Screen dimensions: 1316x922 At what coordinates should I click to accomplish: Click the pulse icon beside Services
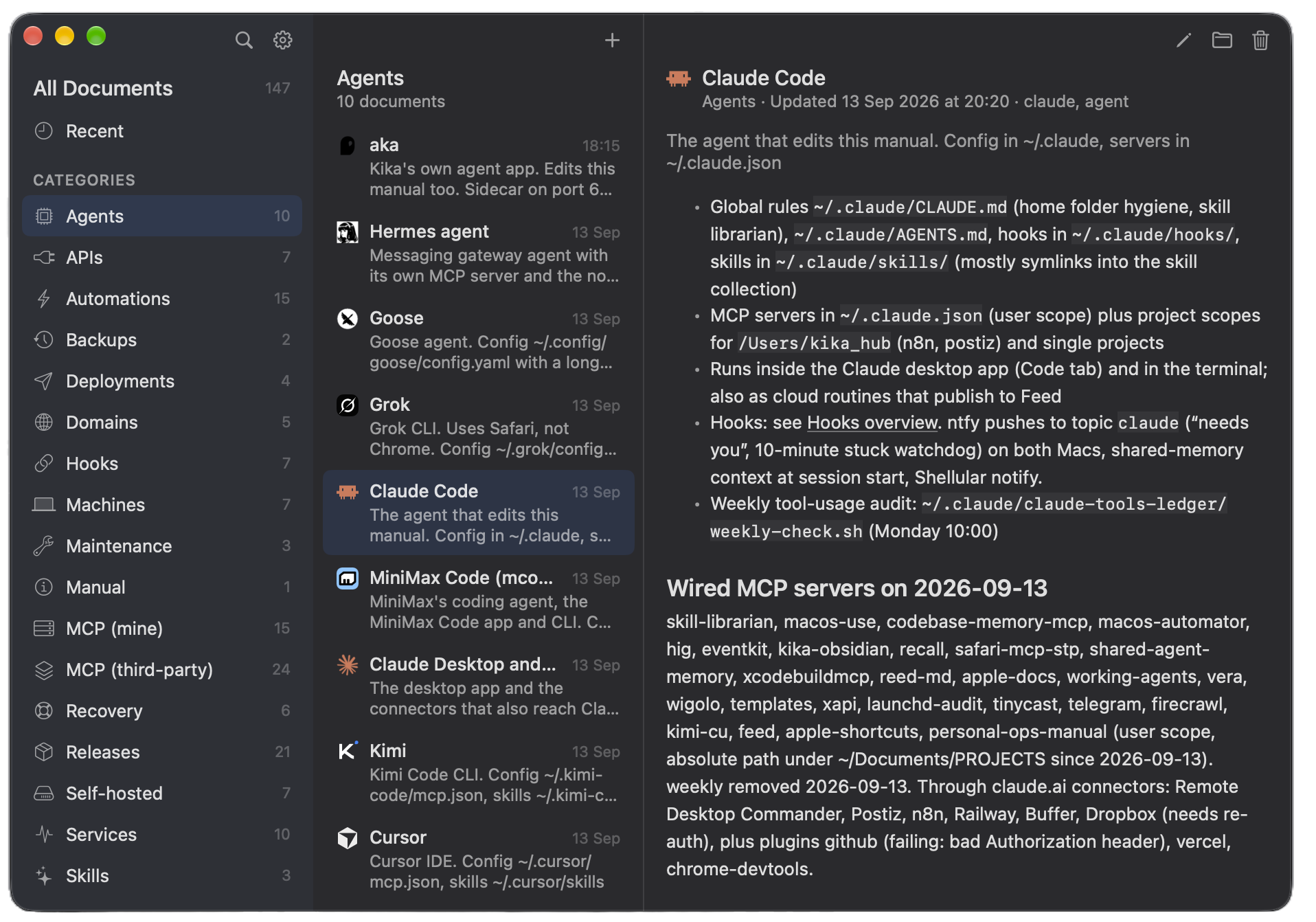tap(44, 835)
